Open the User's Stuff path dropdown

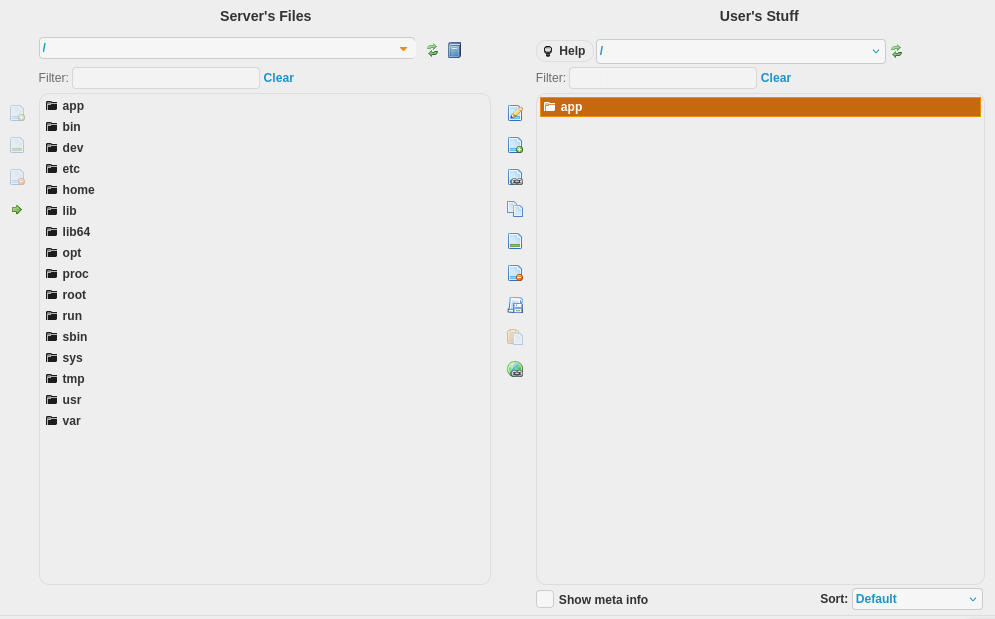875,51
